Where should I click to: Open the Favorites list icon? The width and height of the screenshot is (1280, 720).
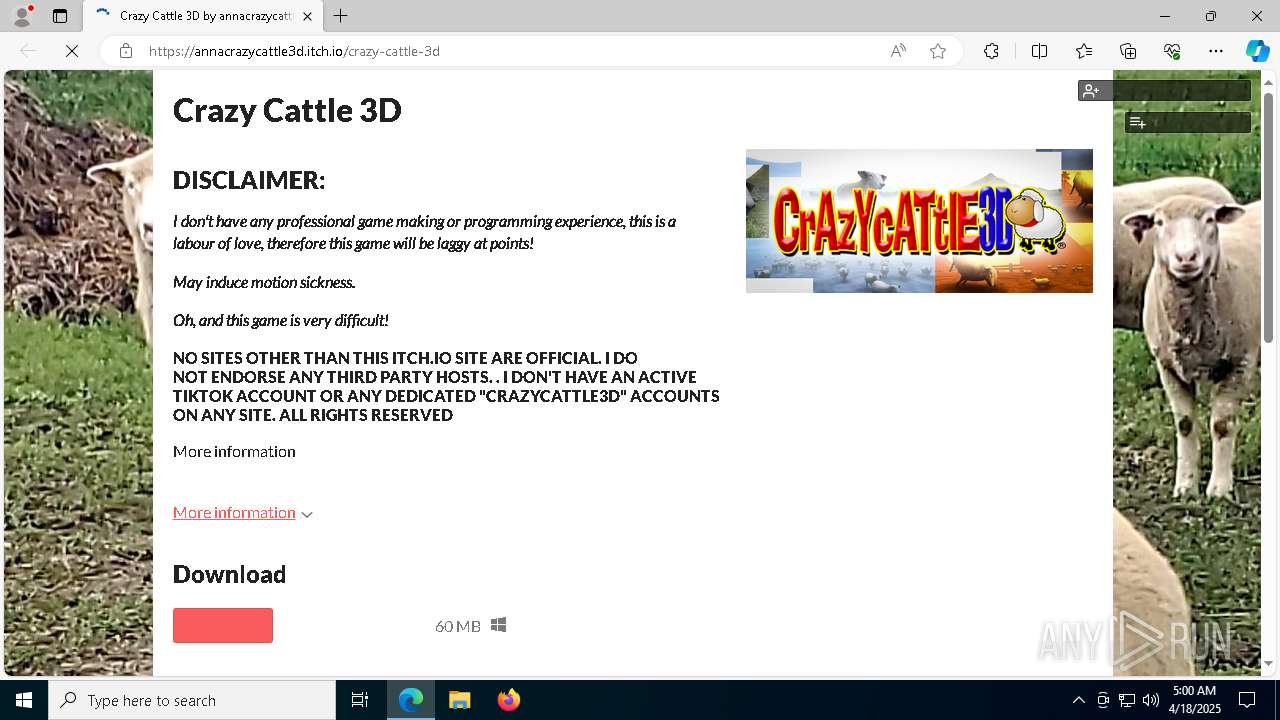point(1084,51)
